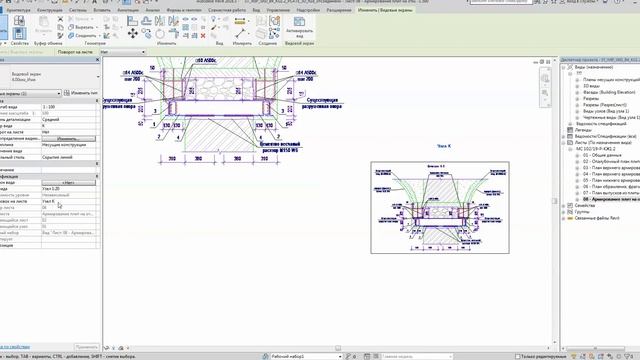Click the Match Type Properties brush icon
This screenshot has height=360, width=640.
[x=60, y=36]
